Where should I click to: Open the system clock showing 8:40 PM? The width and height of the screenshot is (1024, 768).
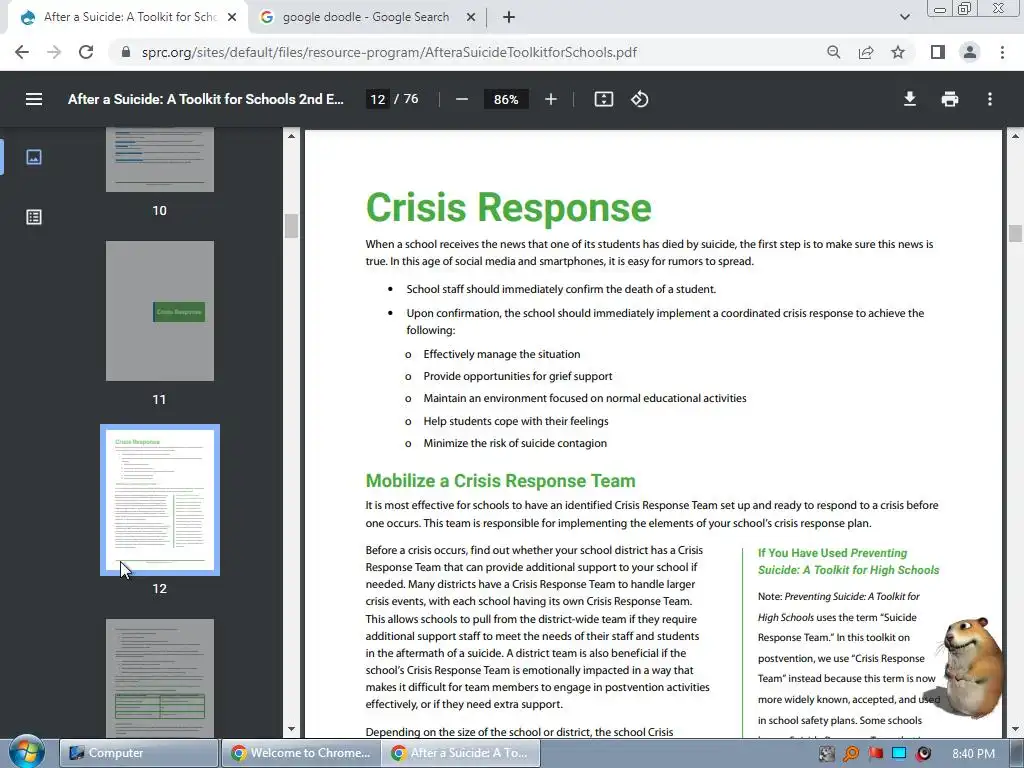[974, 754]
